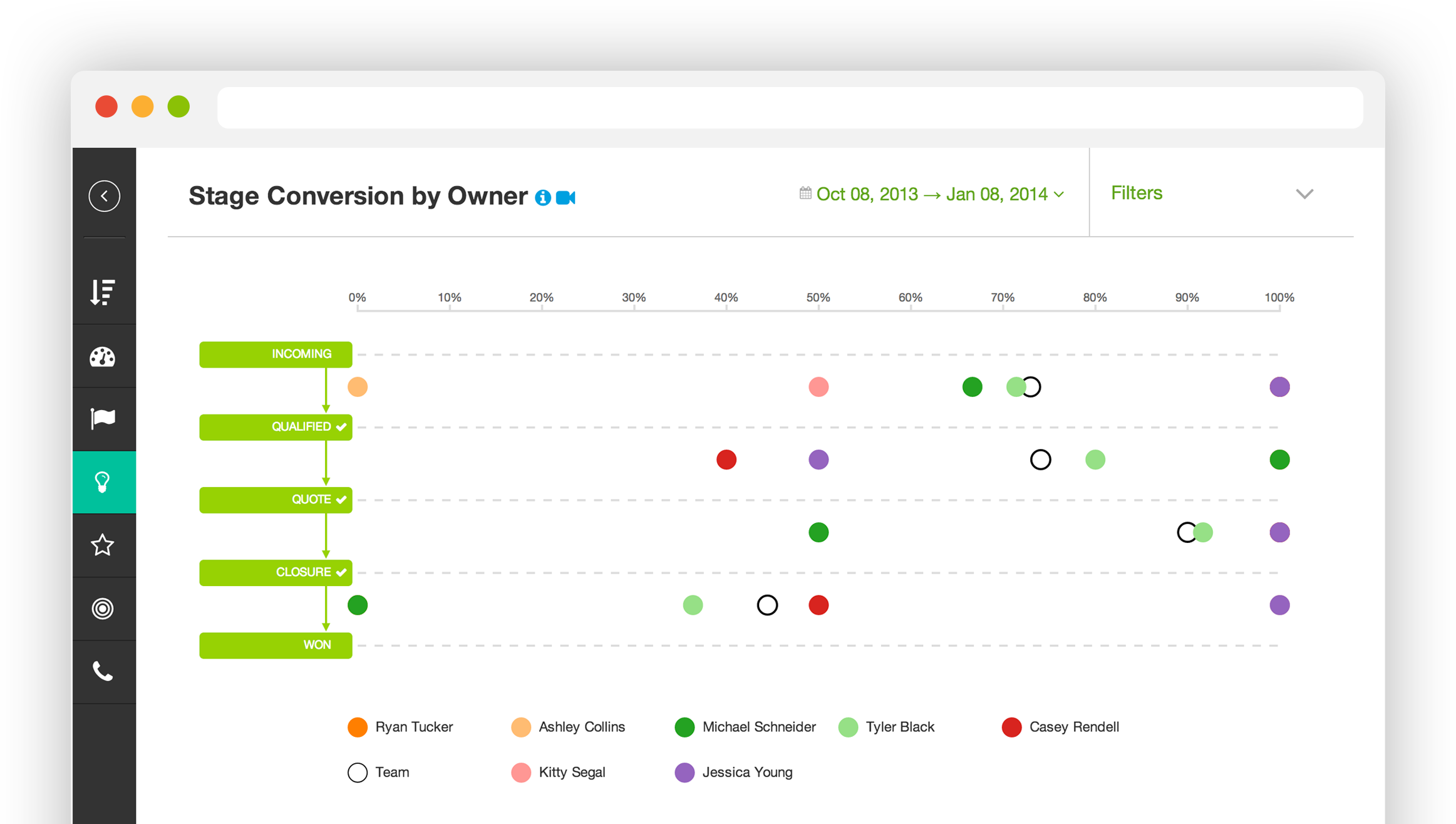Click the back navigation arrow icon
The width and height of the screenshot is (1456, 824).
pos(105,195)
